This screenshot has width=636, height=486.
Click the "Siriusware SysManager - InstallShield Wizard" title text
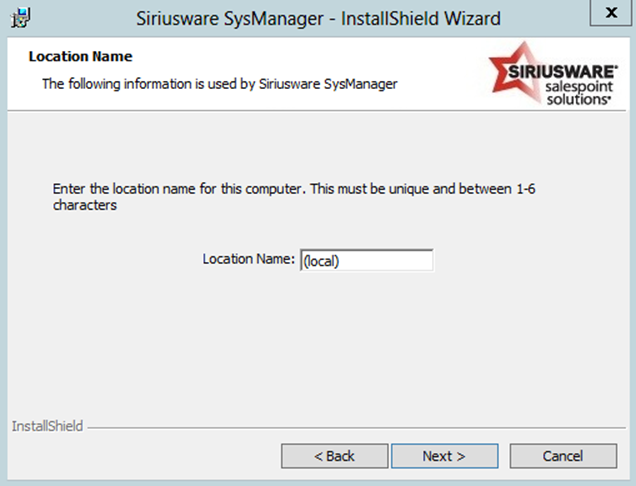pyautogui.click(x=317, y=18)
